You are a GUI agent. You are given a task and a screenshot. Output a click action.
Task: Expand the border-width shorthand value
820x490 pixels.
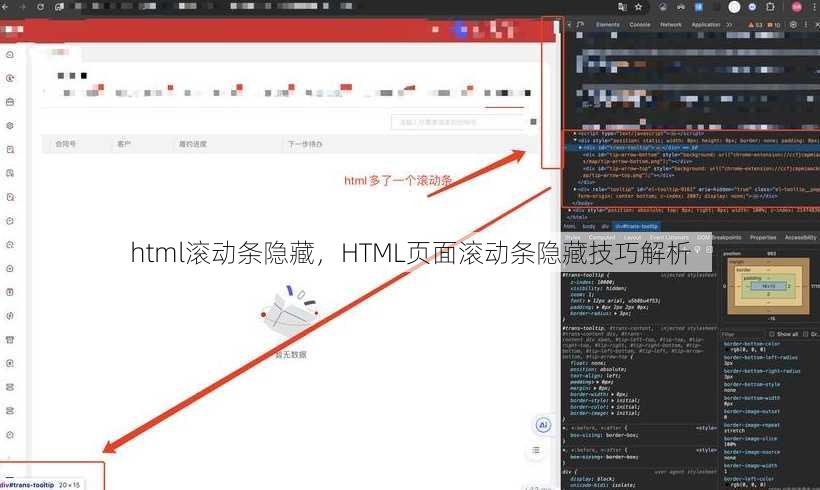[x=612, y=395]
